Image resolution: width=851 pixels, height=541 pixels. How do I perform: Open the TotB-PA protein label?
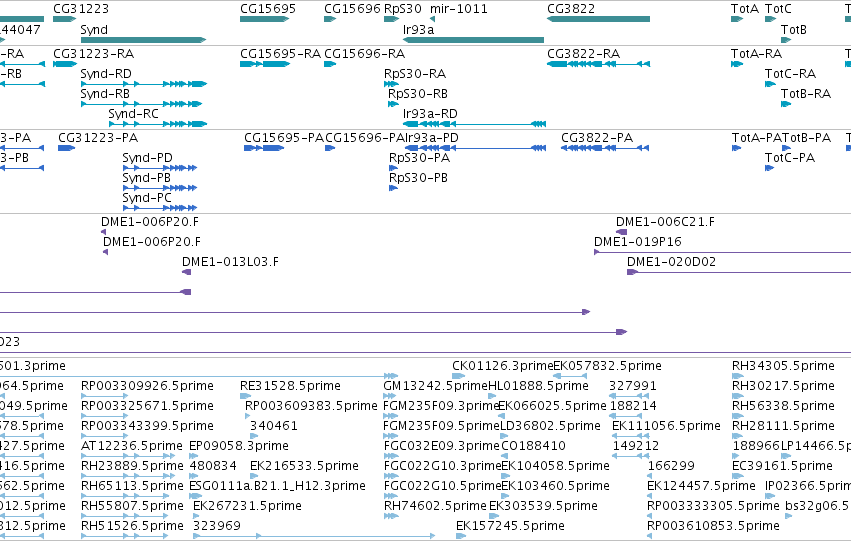807,138
